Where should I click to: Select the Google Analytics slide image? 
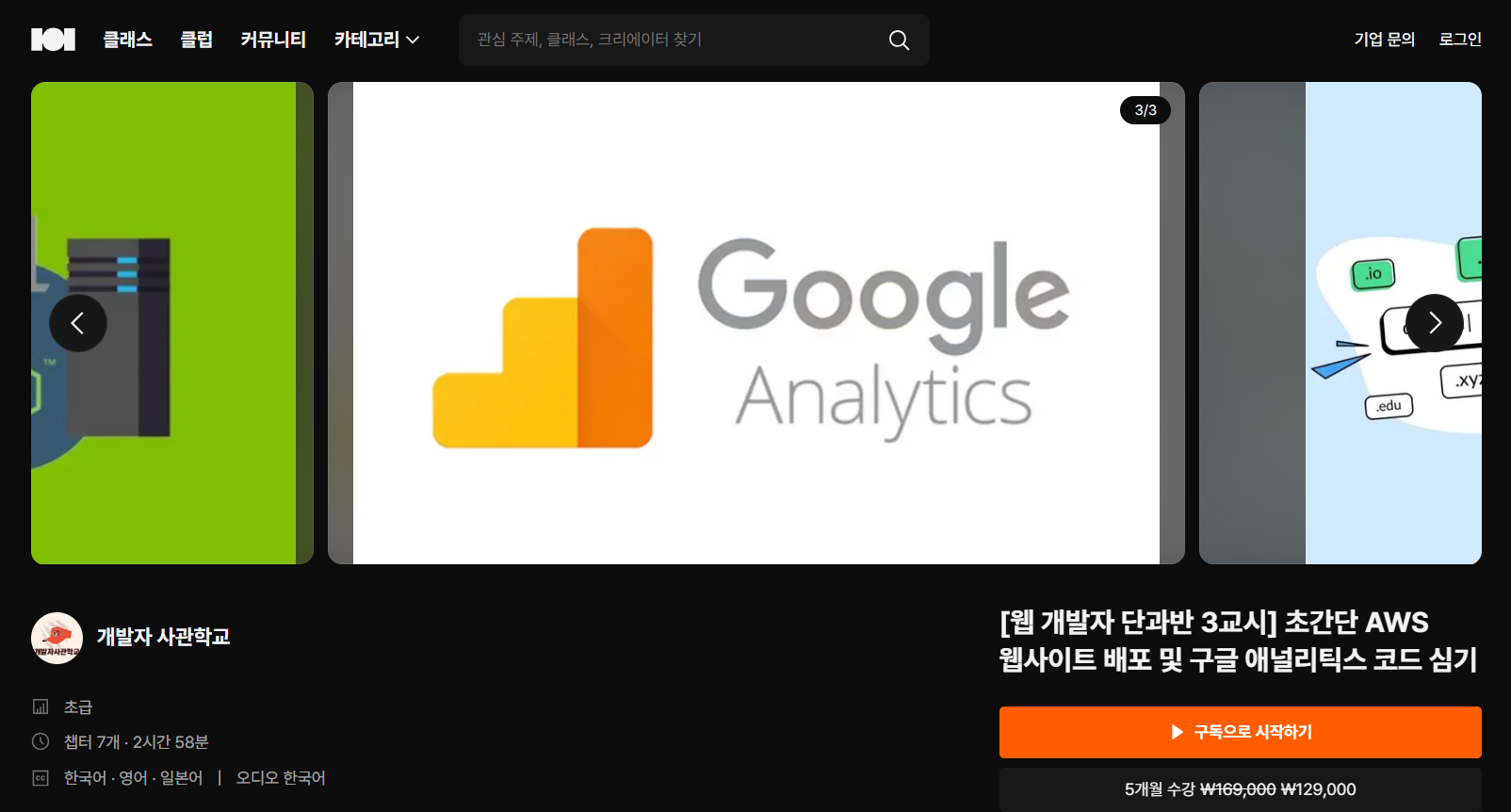(x=756, y=323)
